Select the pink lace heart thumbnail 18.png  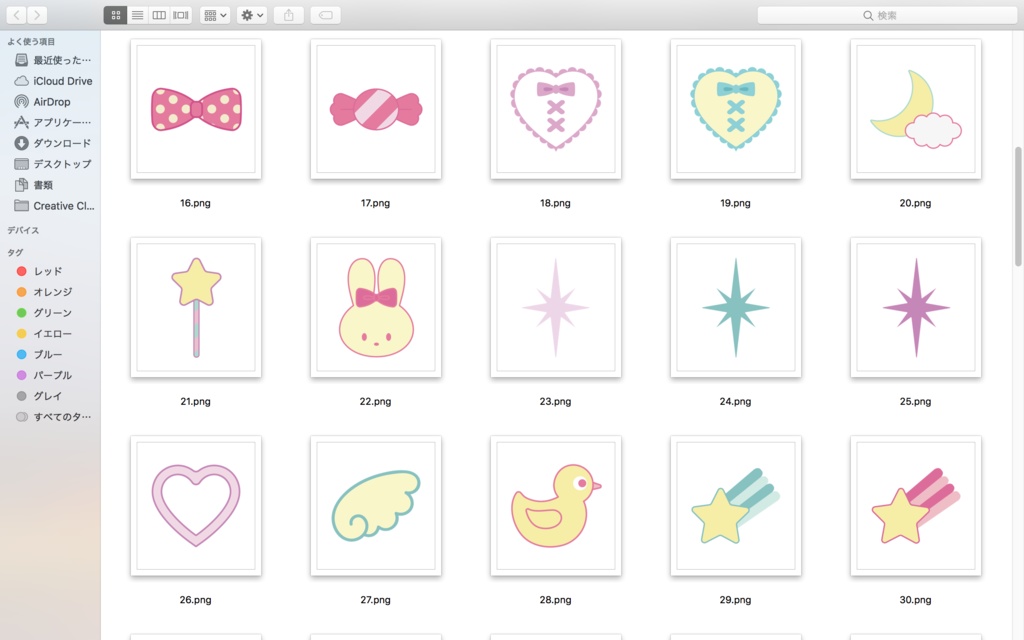click(556, 109)
